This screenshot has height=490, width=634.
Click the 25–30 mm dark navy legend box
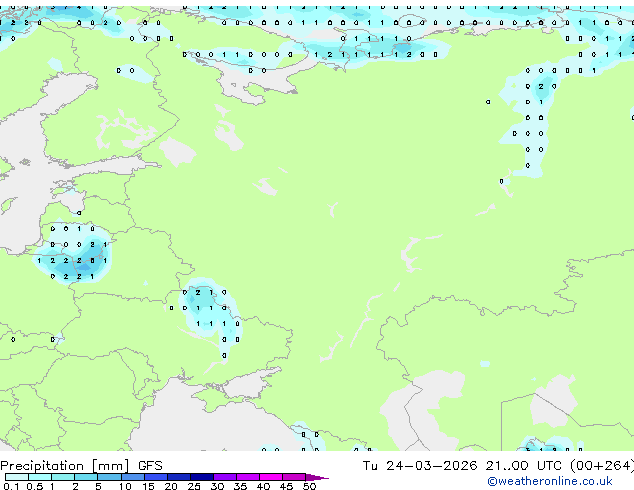click(x=202, y=477)
